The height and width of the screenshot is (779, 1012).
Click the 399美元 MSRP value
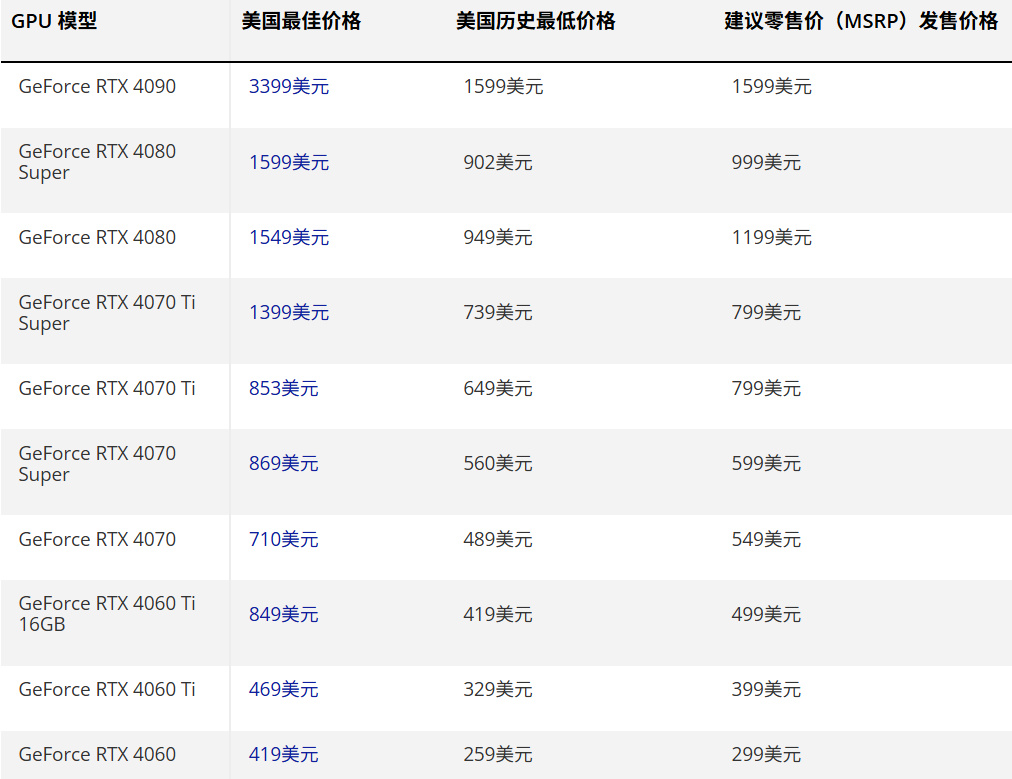766,689
